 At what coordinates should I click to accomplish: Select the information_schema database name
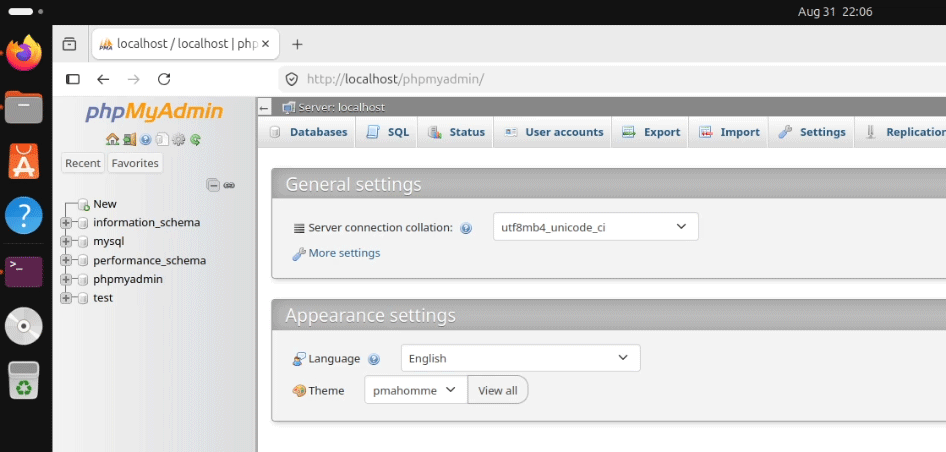tap(147, 223)
